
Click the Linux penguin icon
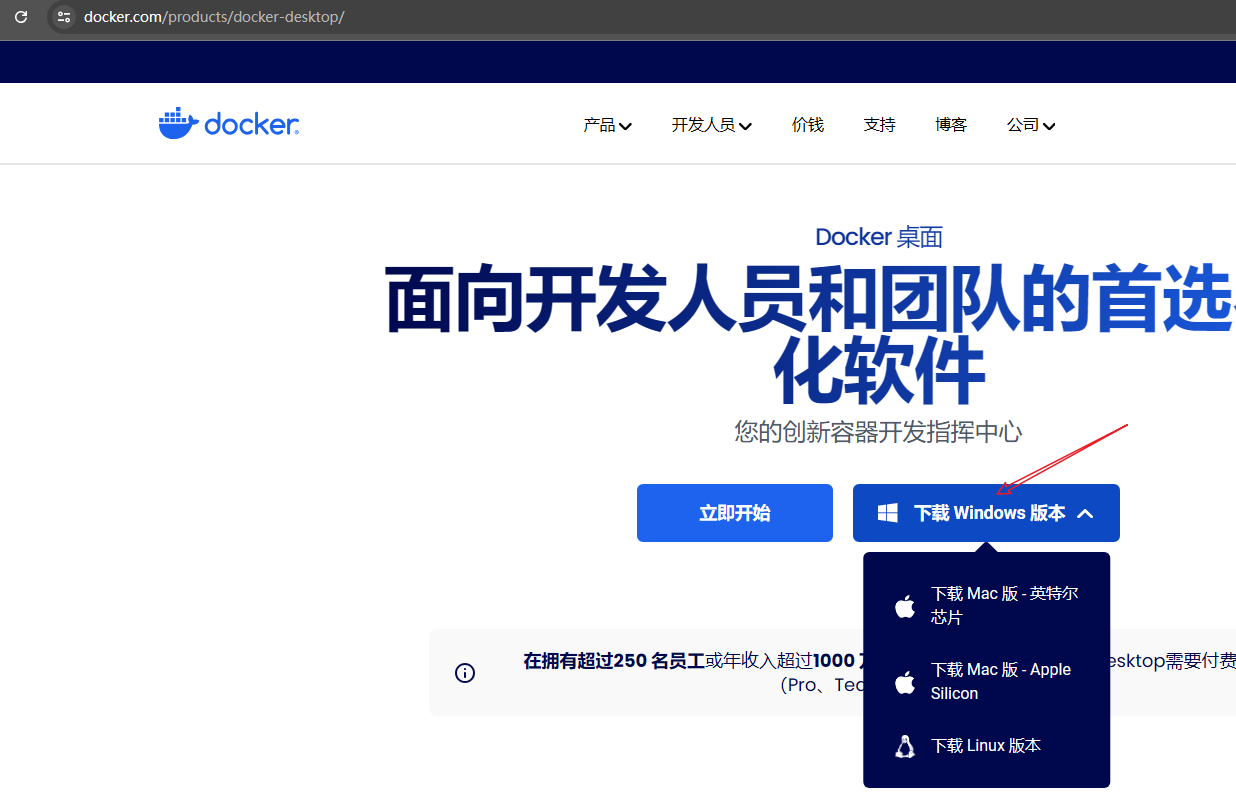pyautogui.click(x=905, y=746)
